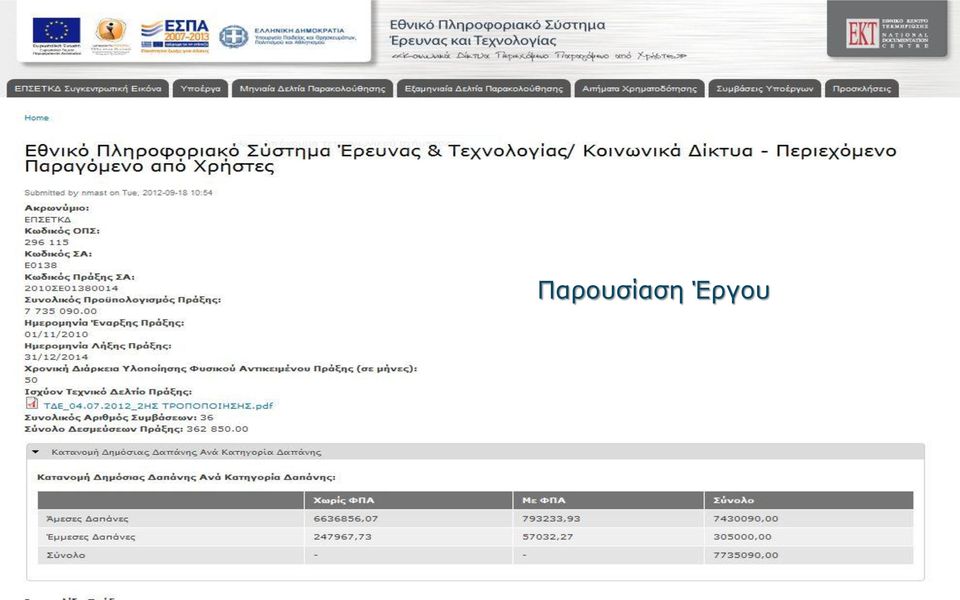
Task: Open the Υποέργα tab
Action: tap(200, 89)
